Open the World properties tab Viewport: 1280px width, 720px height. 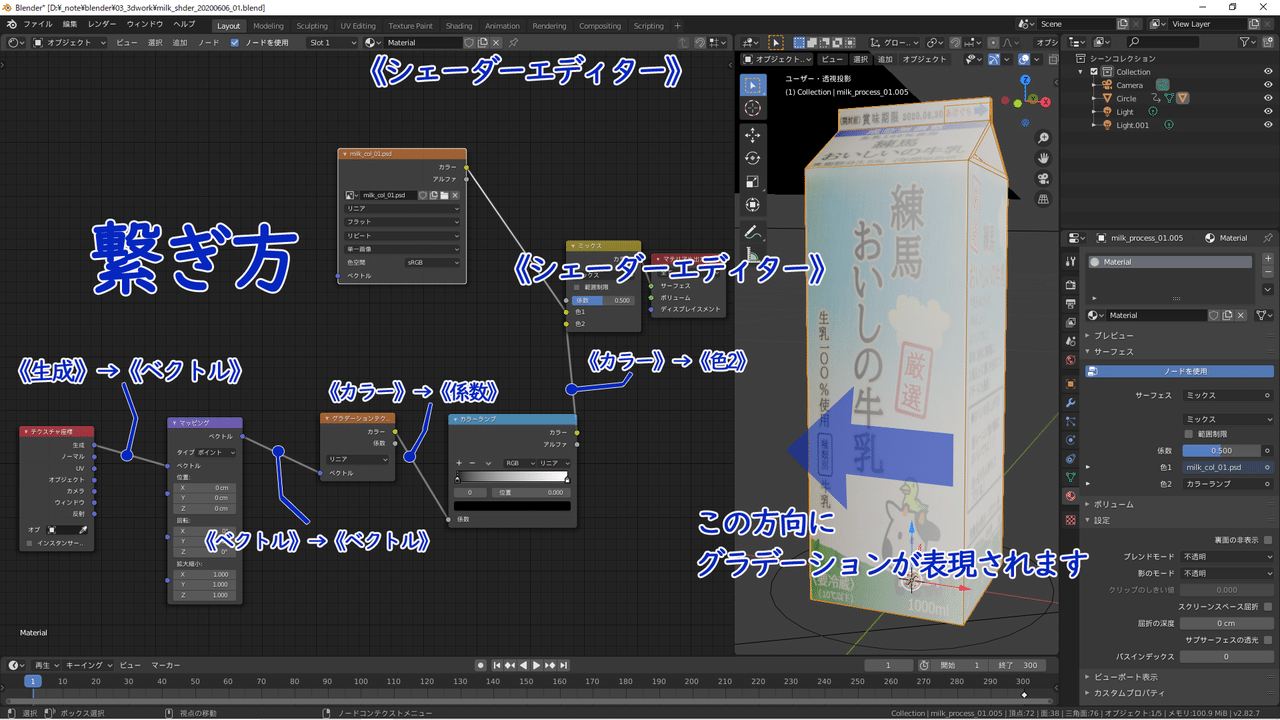click(1070, 360)
